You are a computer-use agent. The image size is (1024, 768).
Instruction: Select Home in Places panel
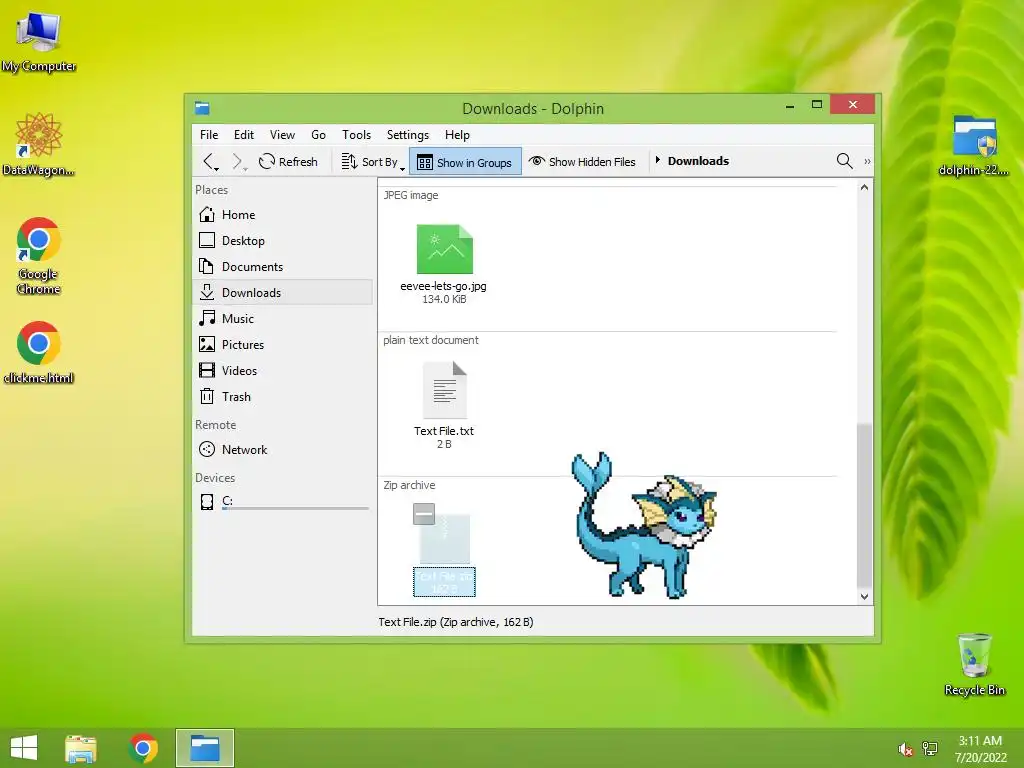click(283, 215)
